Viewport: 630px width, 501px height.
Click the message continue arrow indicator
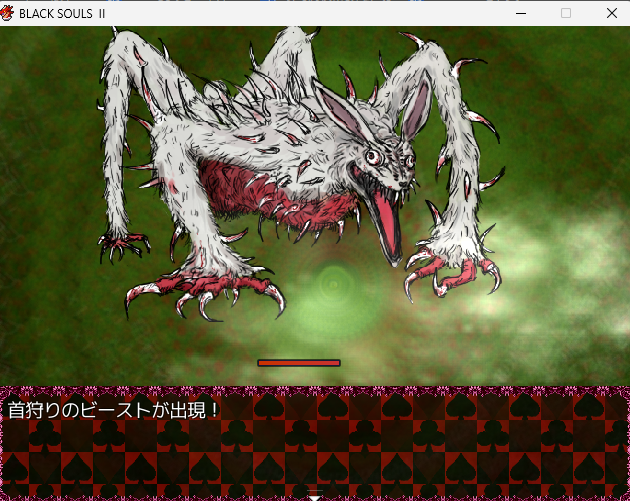(314, 496)
